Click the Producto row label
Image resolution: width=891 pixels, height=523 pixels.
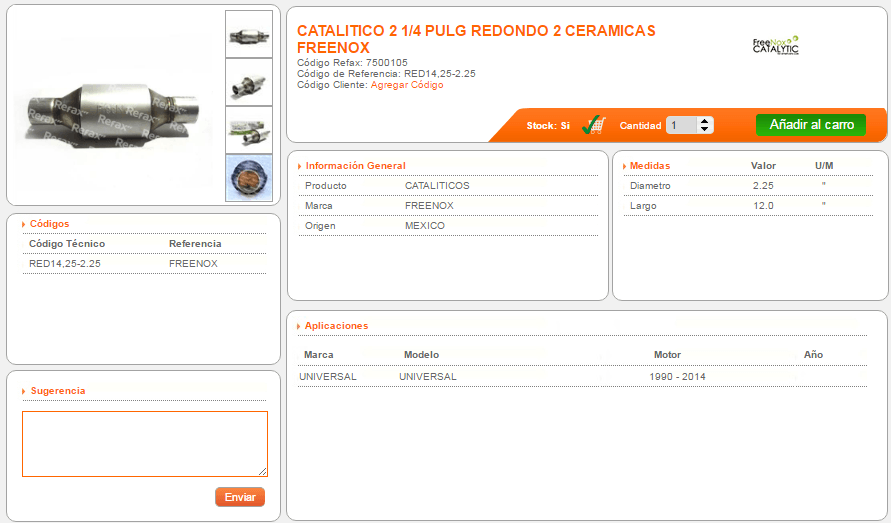click(326, 186)
